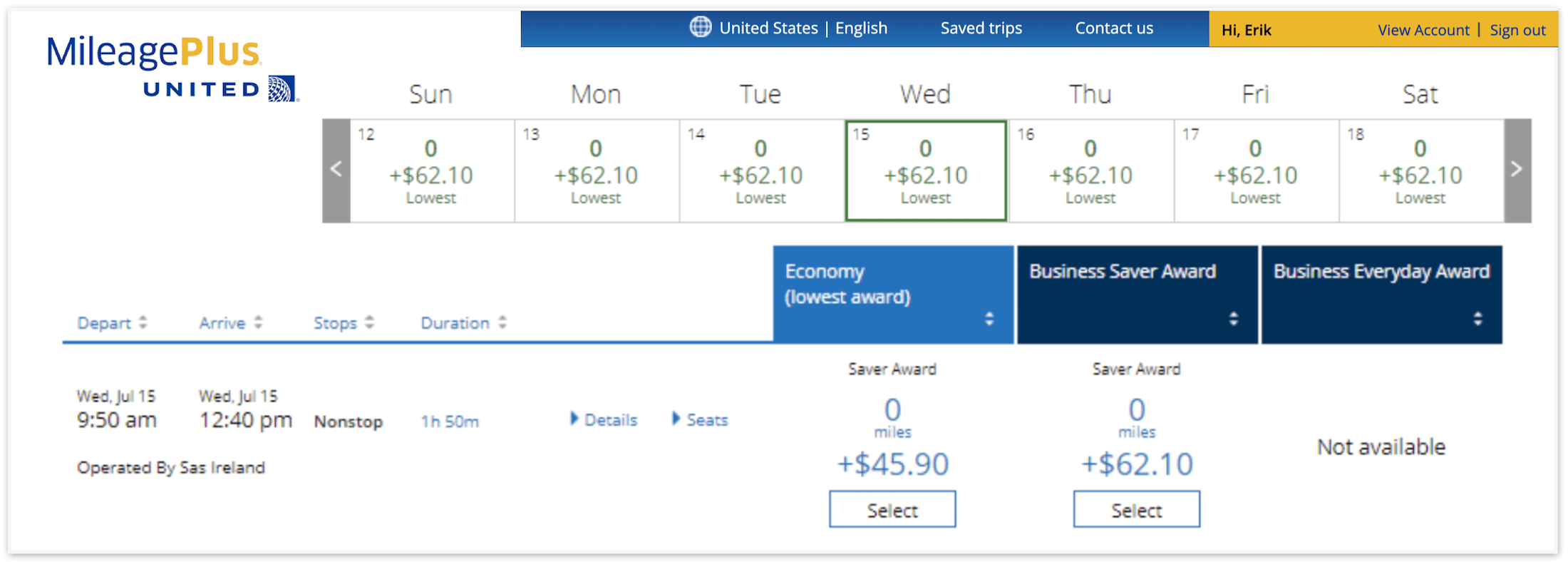Open Contact us menu item
Viewport: 1568px width, 562px height.
pos(1114,28)
